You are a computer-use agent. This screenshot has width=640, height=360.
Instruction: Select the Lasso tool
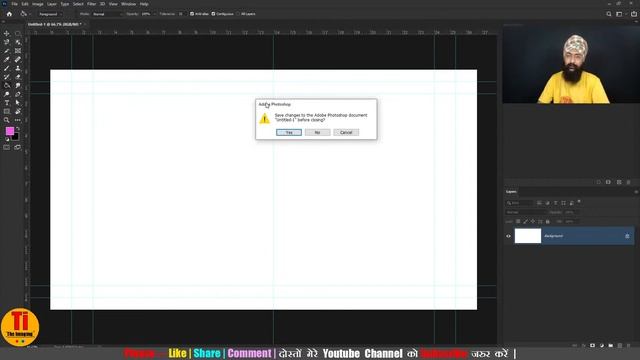click(x=7, y=42)
